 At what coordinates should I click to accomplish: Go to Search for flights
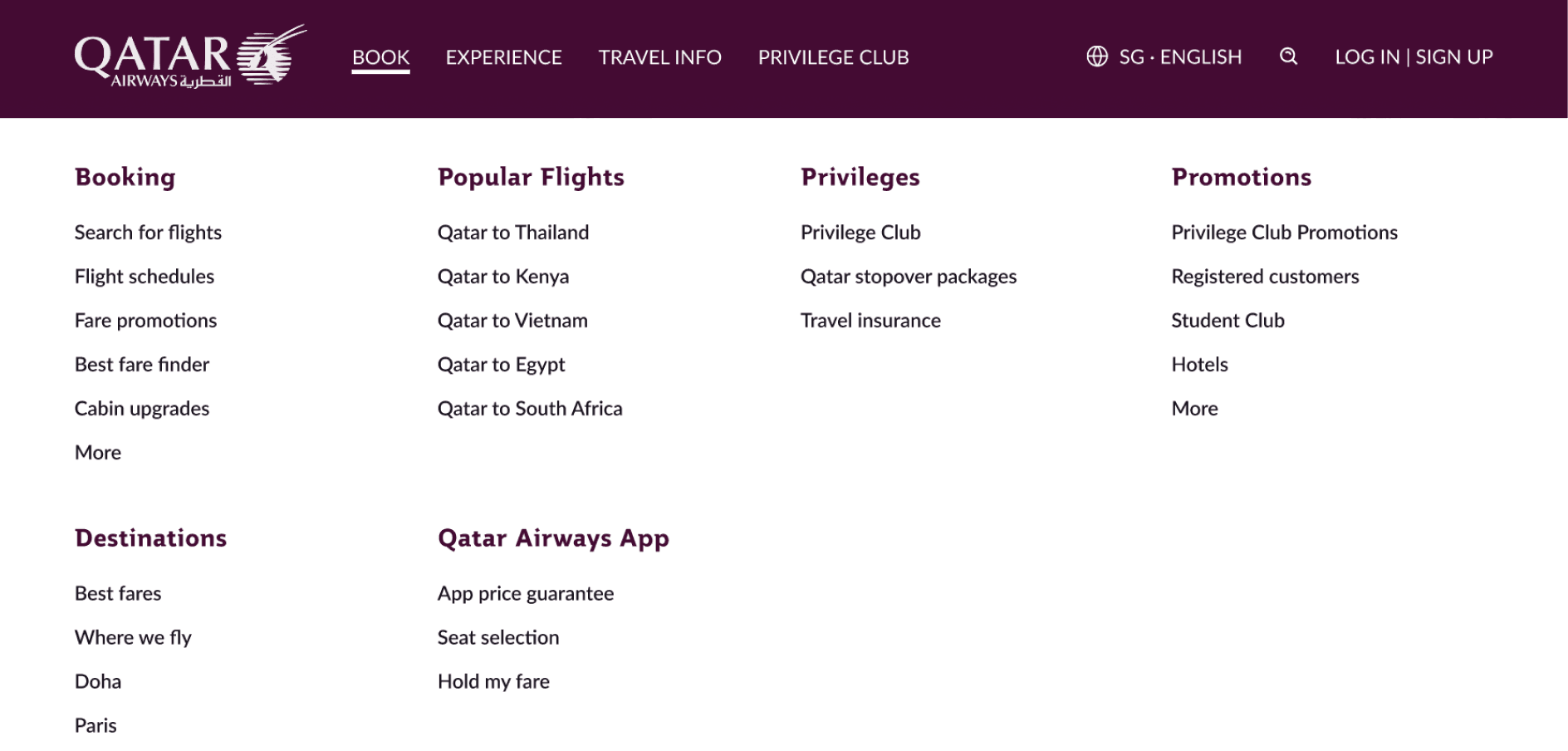tap(148, 233)
